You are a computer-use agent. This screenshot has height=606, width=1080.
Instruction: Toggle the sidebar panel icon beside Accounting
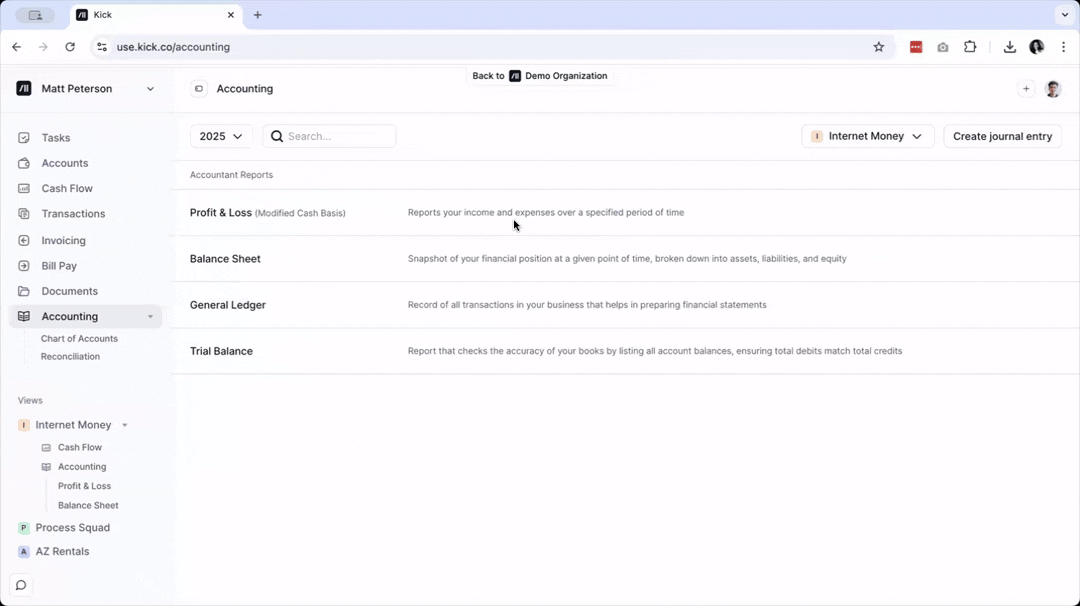tap(199, 89)
